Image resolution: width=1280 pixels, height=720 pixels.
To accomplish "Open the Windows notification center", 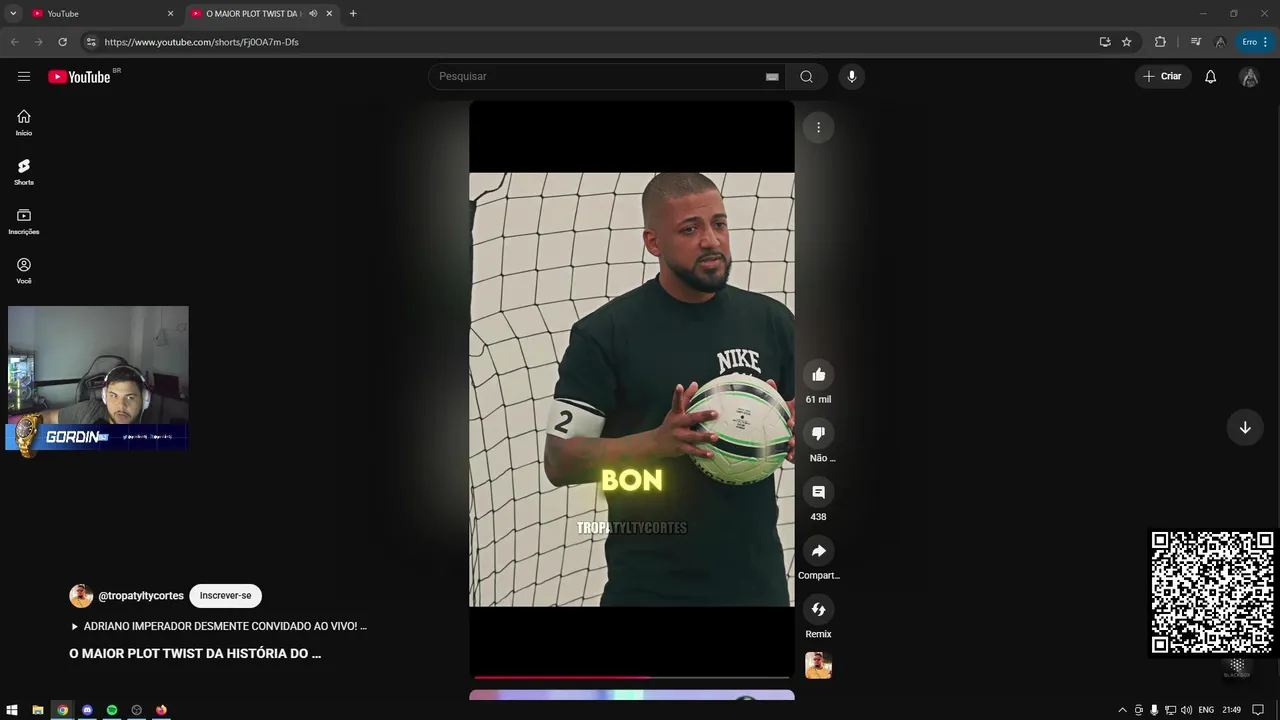I will pos(1260,710).
